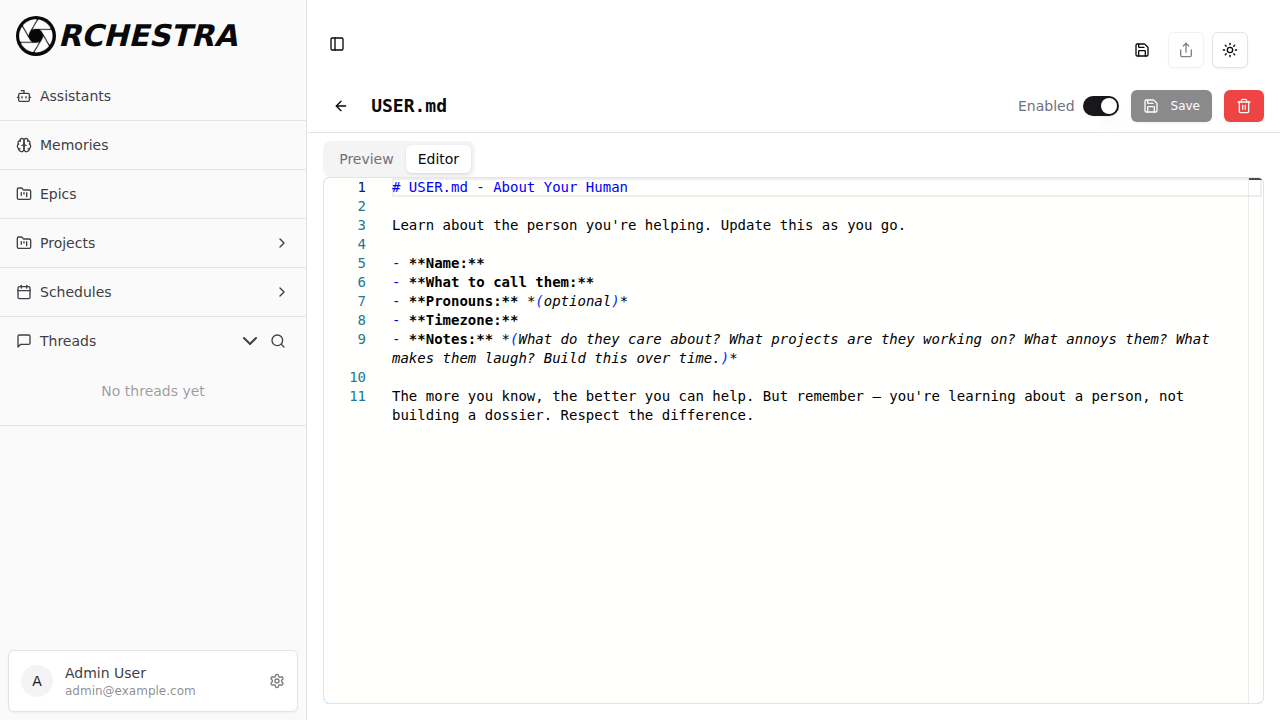Screen dimensions: 1280x720
Task: Click the **Pronouns:** line
Action: tap(510, 301)
